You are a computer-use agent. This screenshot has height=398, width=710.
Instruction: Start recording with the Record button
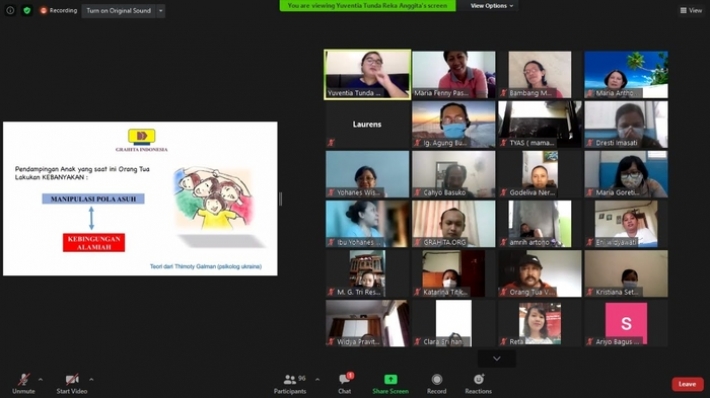pyautogui.click(x=437, y=384)
